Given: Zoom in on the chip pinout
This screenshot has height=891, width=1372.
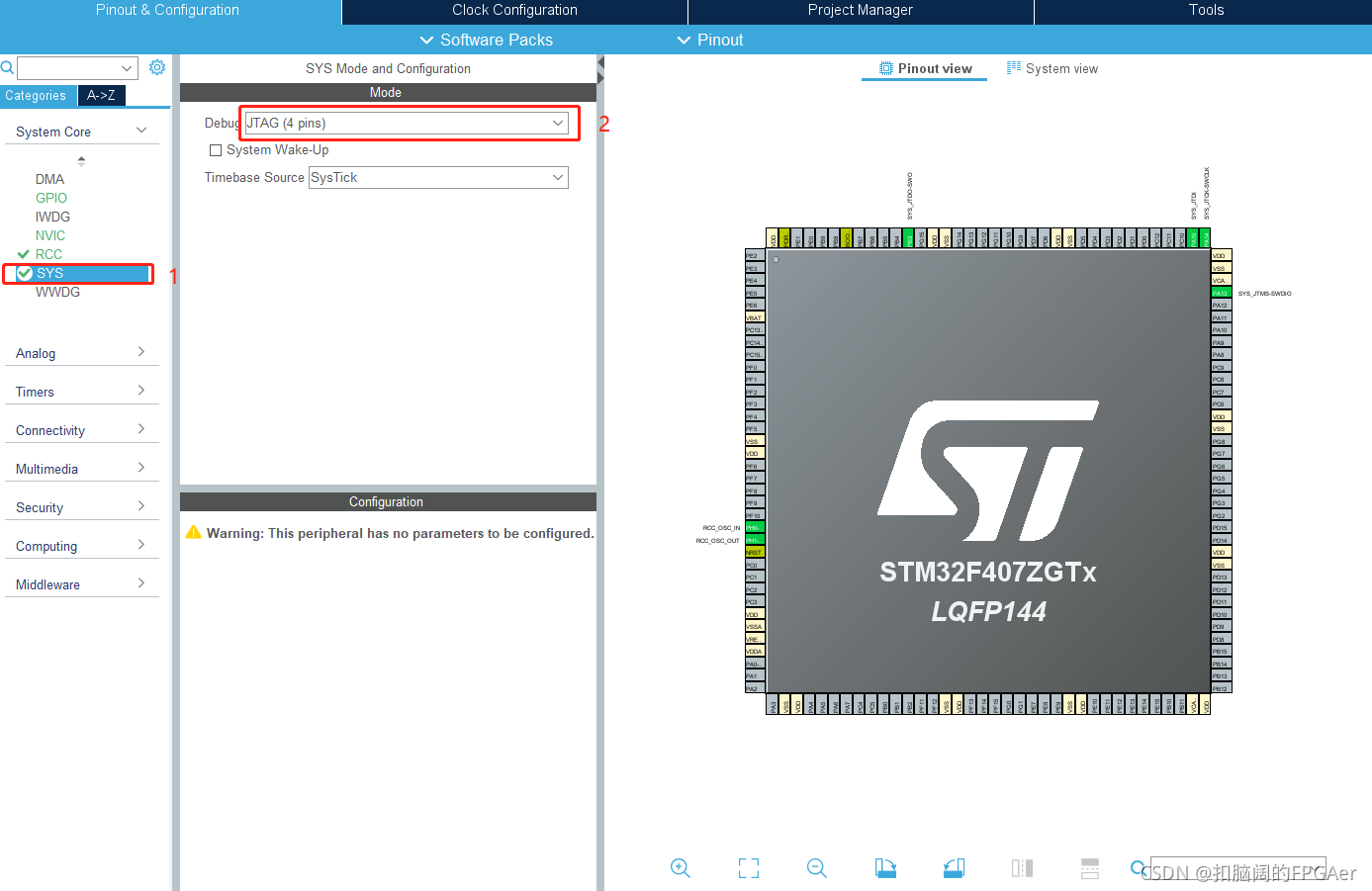Looking at the screenshot, I should tap(681, 868).
